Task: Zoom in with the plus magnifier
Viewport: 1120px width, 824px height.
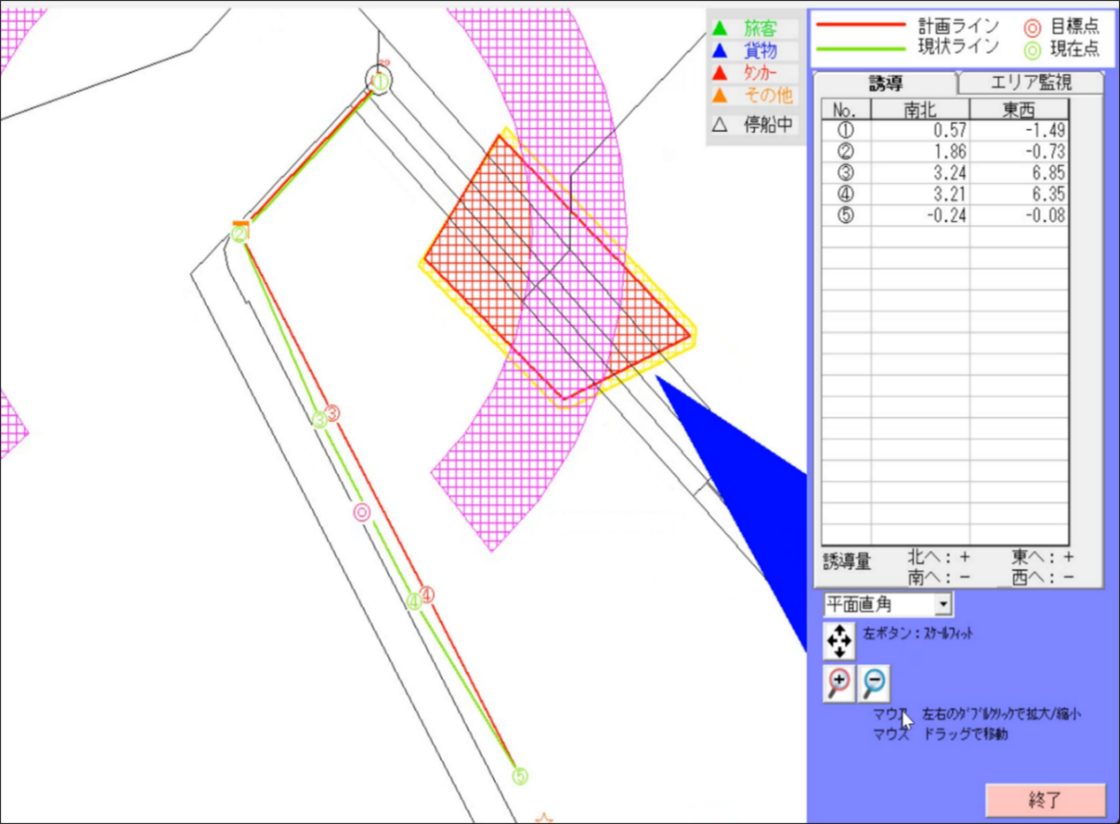Action: pos(839,683)
